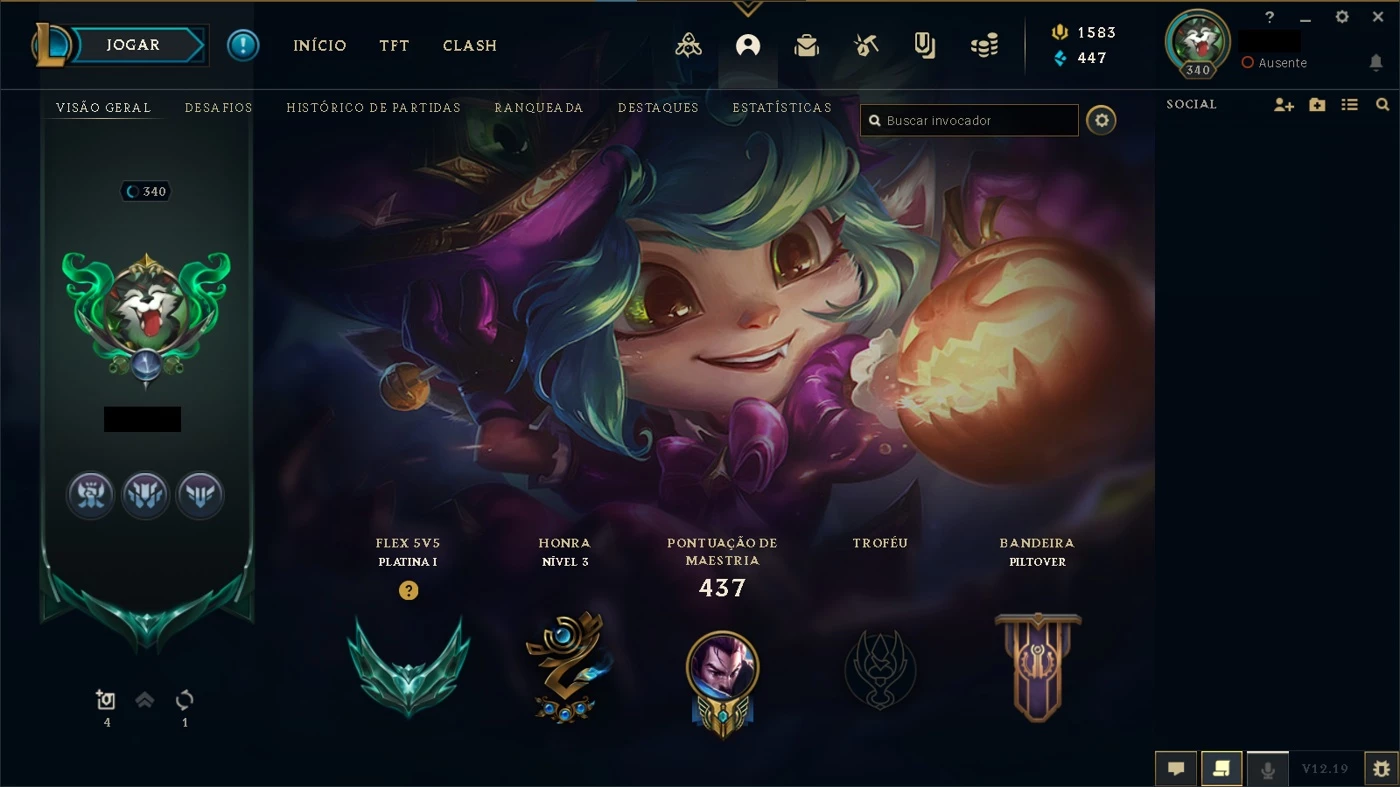Switch to Histórico de Partidas tab

[x=373, y=107]
